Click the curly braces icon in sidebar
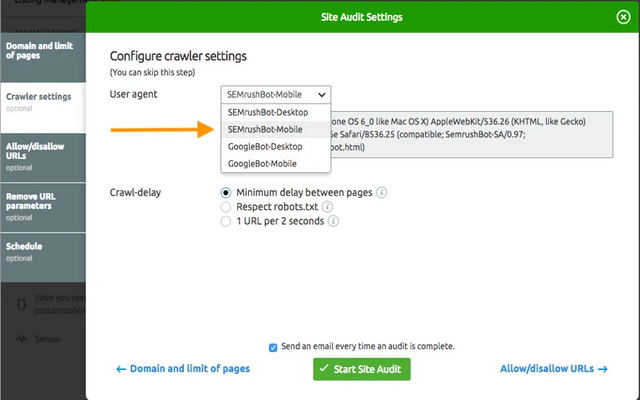Image resolution: width=640 pixels, height=400 pixels. tap(21, 301)
